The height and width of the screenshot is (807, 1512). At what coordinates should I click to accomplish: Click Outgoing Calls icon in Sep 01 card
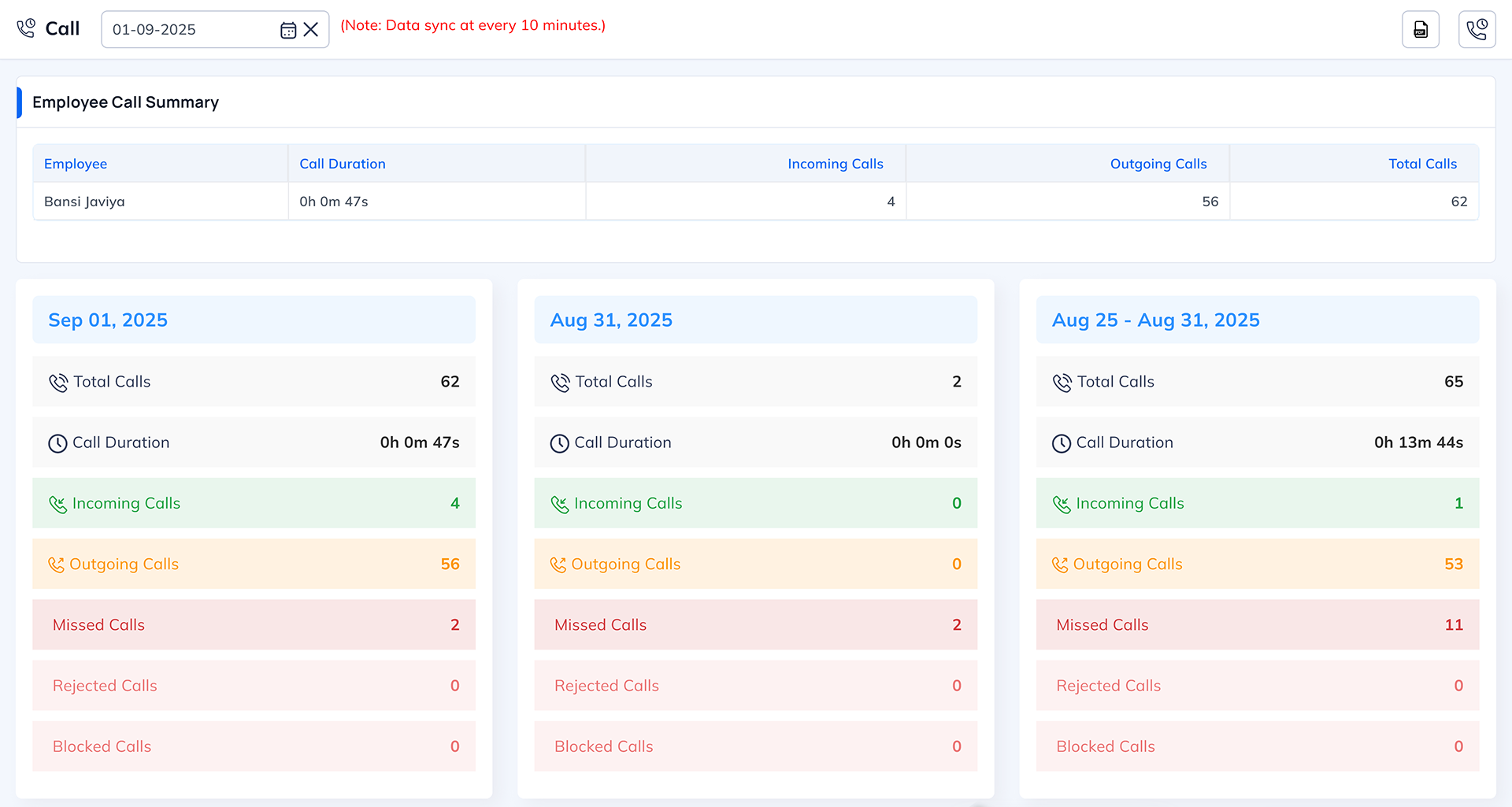pyautogui.click(x=56, y=565)
